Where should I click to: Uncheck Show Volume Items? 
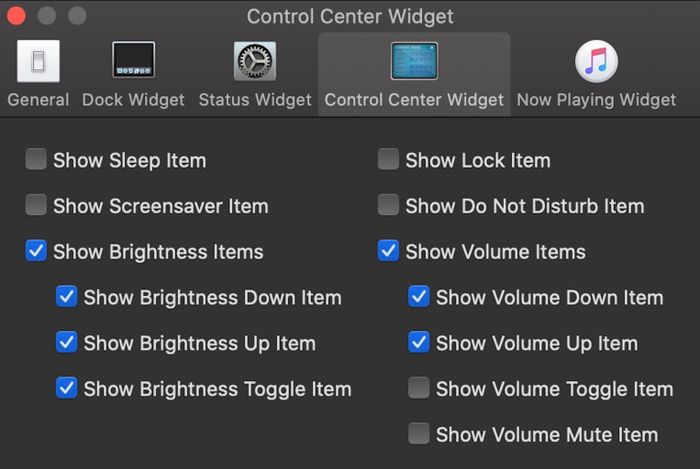[x=389, y=252]
